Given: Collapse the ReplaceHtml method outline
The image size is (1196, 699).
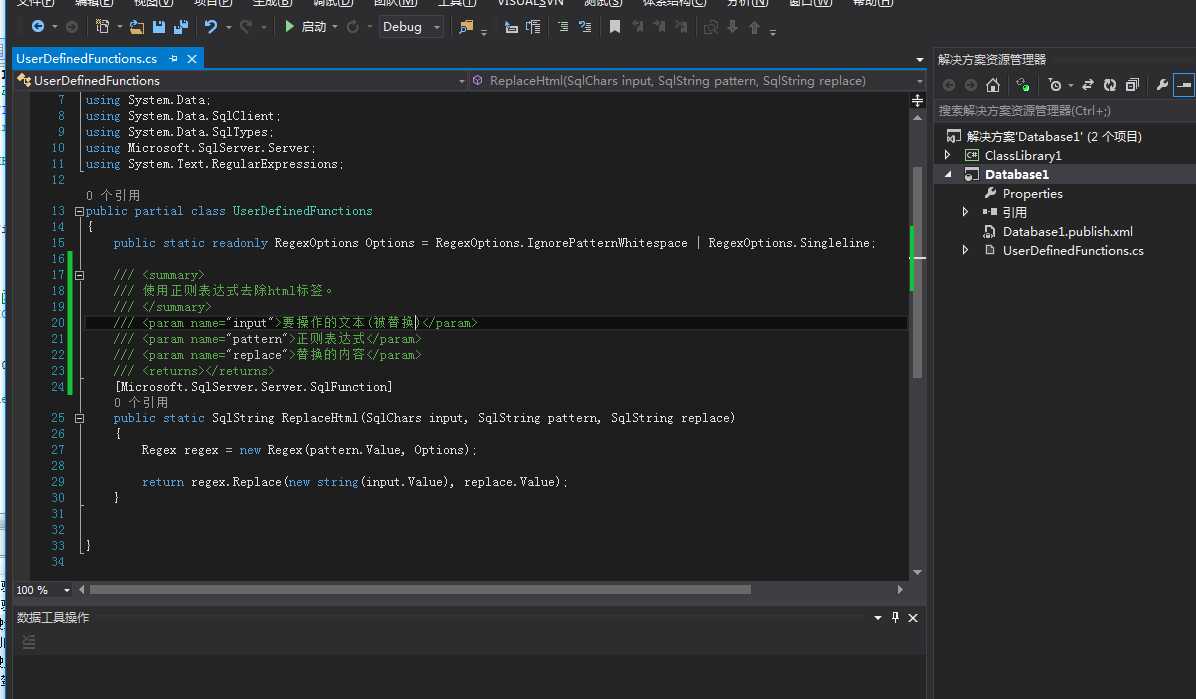Looking at the screenshot, I should tap(79, 418).
